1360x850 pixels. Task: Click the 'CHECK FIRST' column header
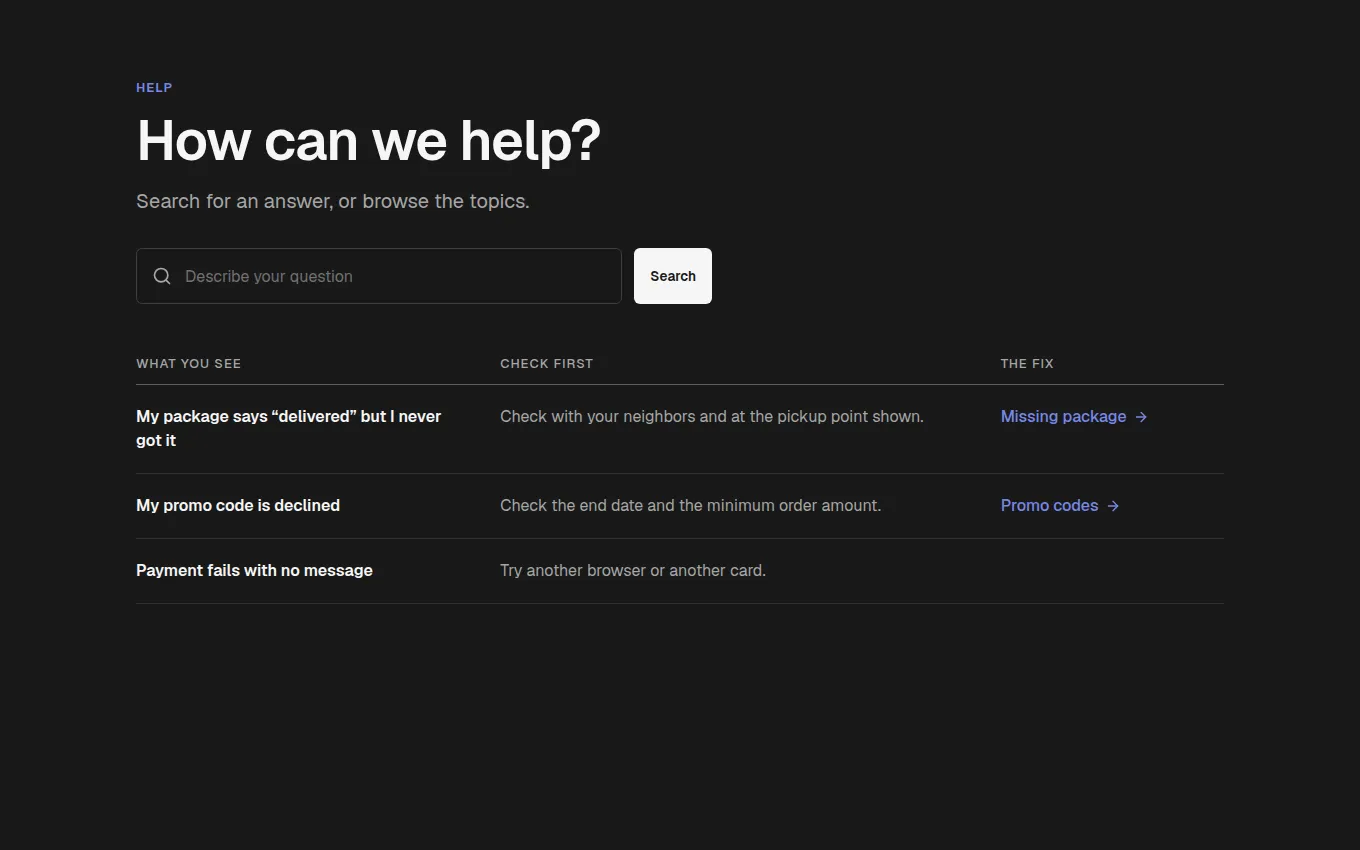coord(546,363)
